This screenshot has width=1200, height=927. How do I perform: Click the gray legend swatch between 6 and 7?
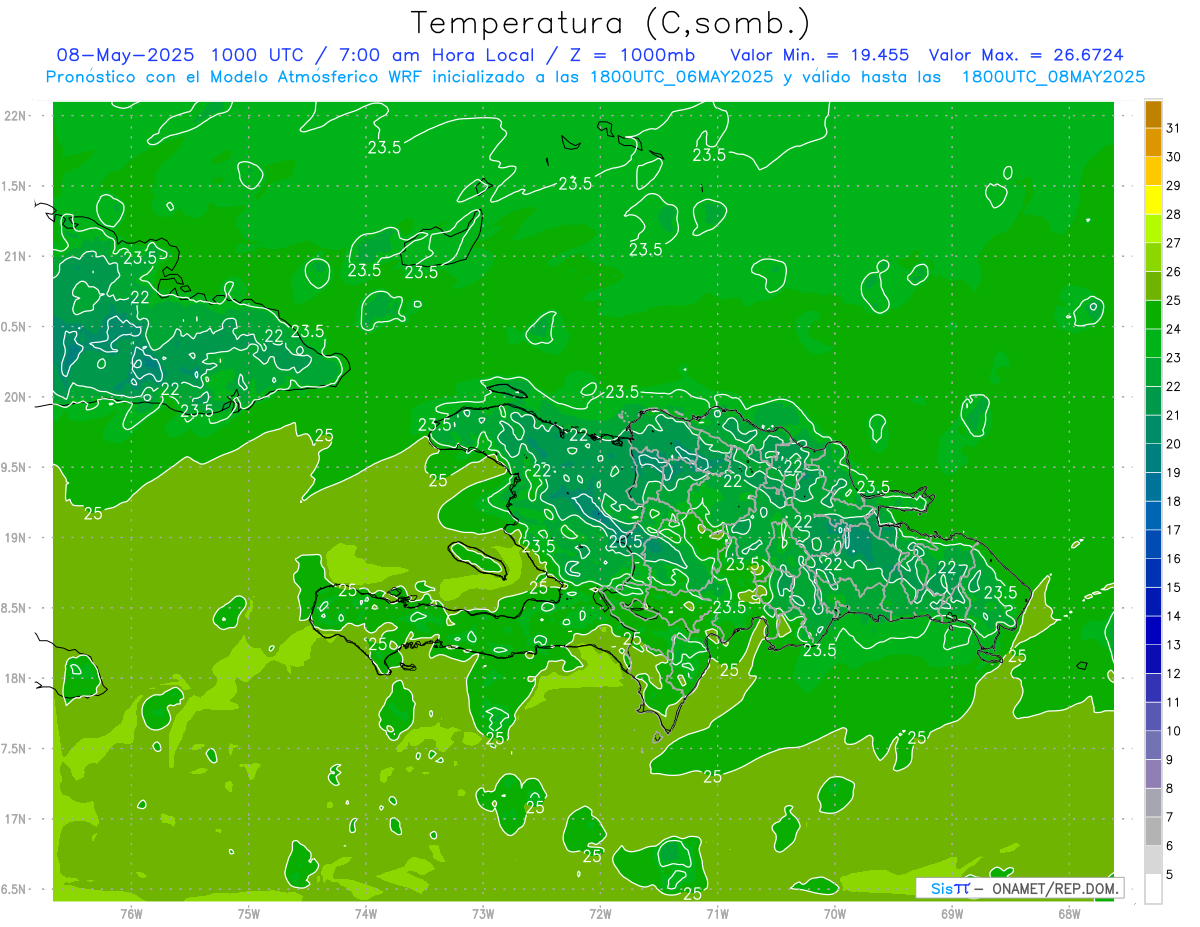(1153, 832)
